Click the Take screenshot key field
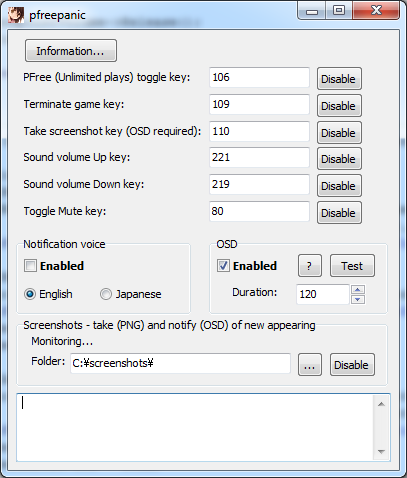This screenshot has width=407, height=478. click(x=259, y=131)
